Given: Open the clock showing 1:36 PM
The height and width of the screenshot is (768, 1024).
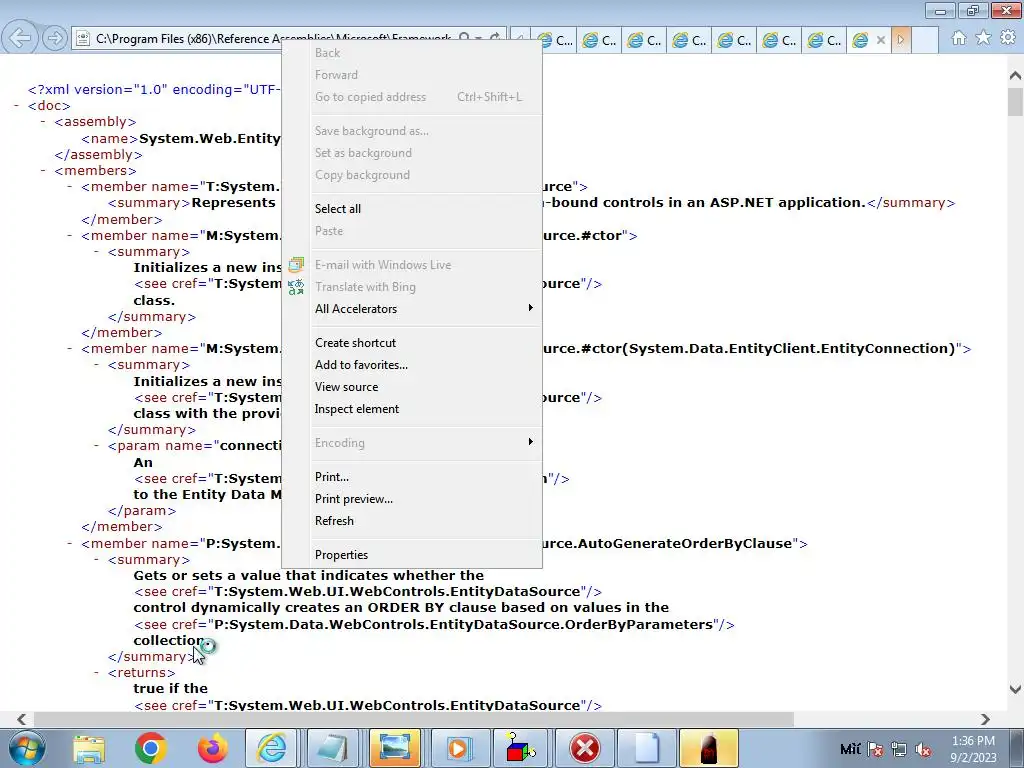Looking at the screenshot, I should click(x=973, y=749).
